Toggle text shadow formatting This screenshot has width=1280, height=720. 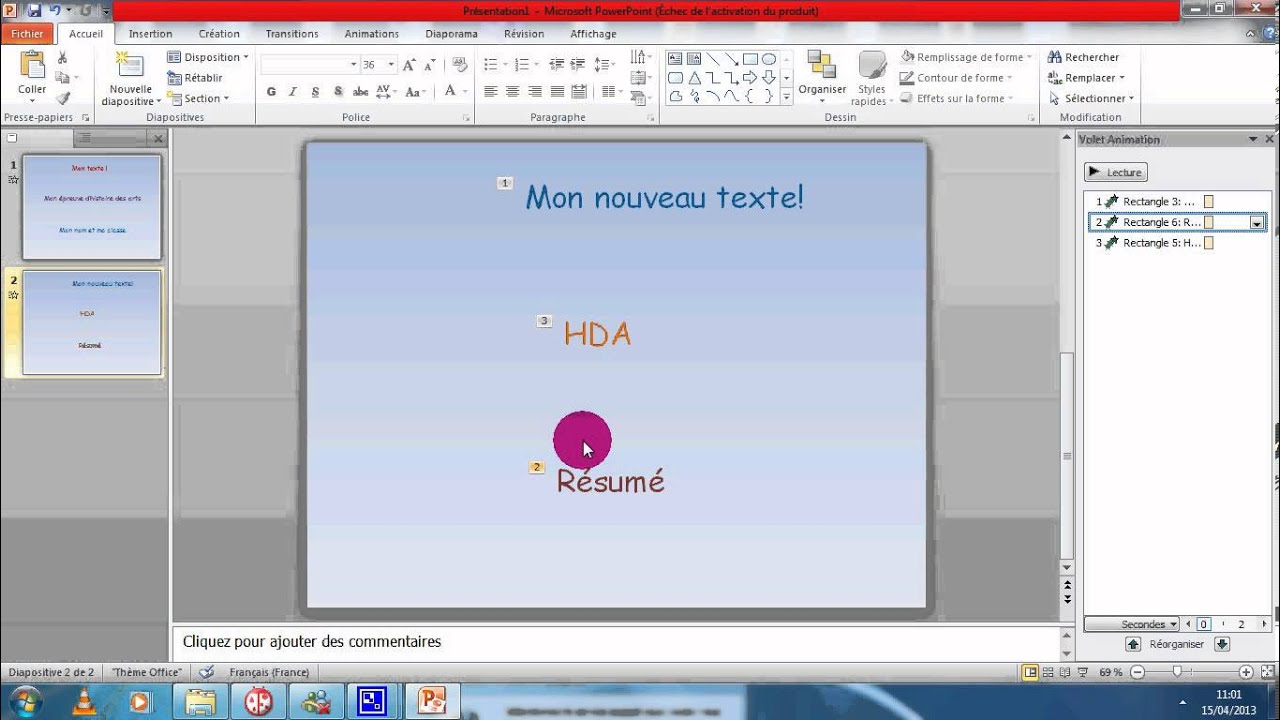pyautogui.click(x=338, y=91)
